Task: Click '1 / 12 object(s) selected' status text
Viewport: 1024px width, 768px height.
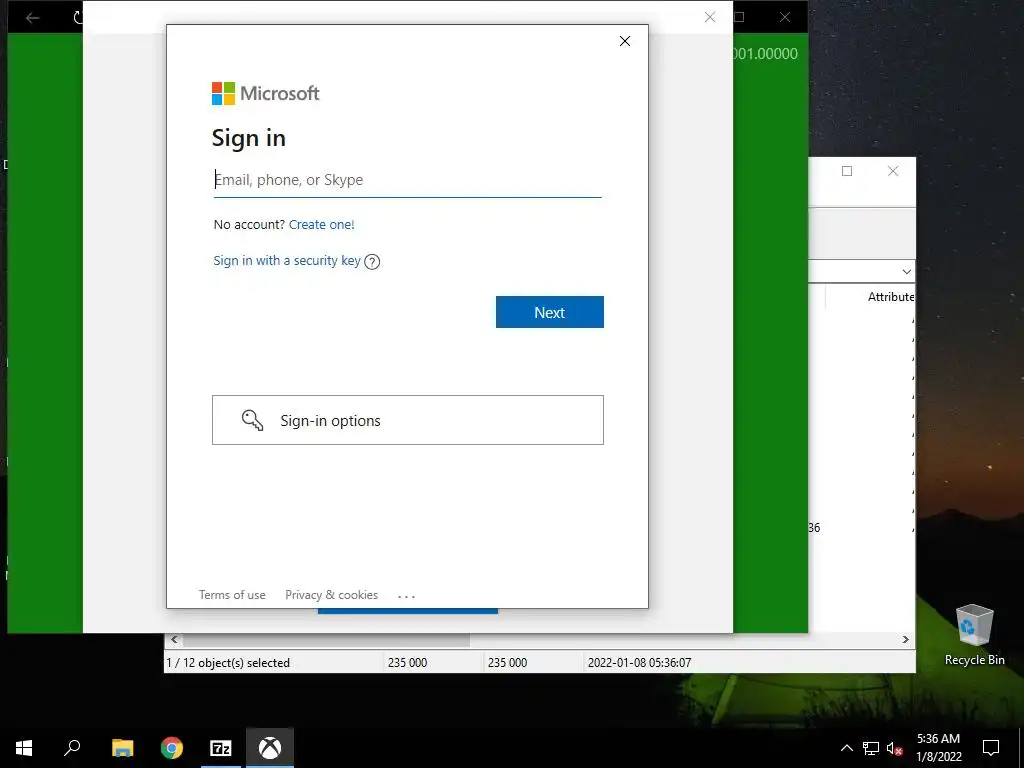Action: (228, 662)
